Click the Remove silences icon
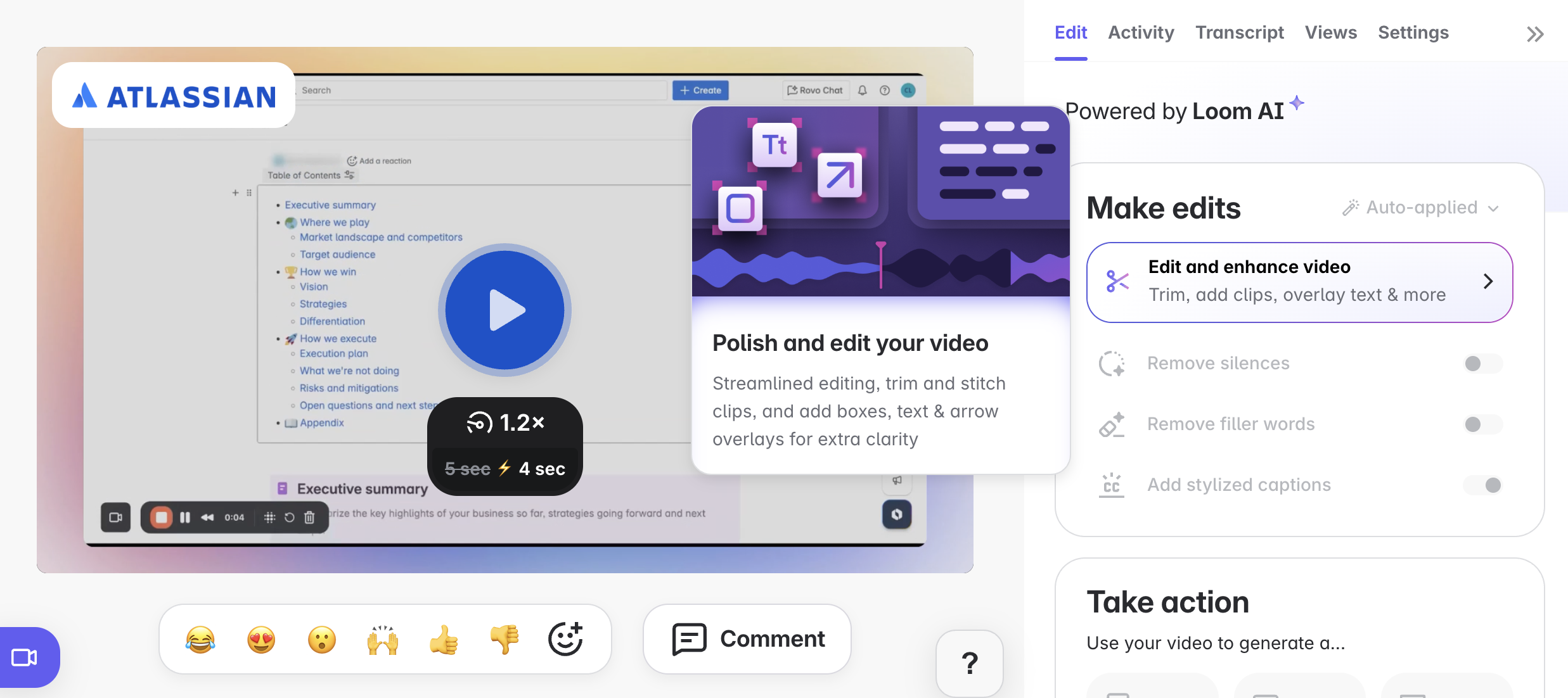Screen dimensions: 1568x698 click(x=1112, y=364)
